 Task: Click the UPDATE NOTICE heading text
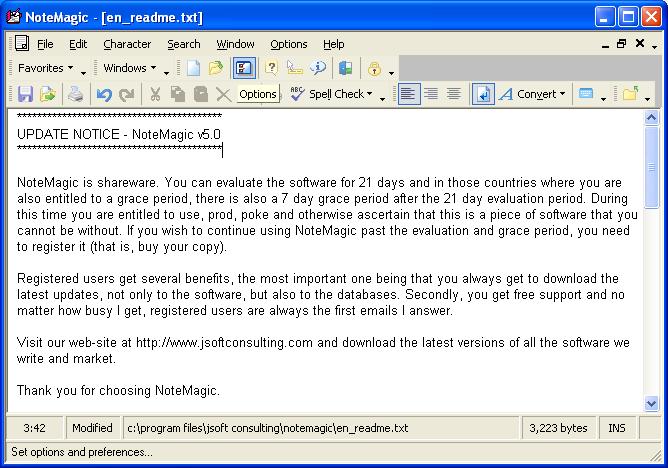118,135
